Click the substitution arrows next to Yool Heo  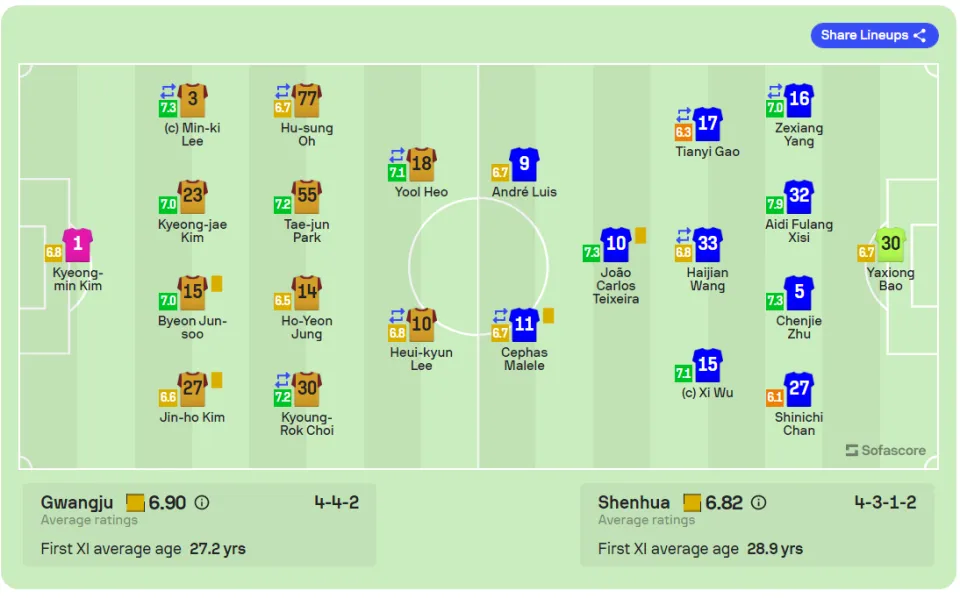(x=397, y=155)
